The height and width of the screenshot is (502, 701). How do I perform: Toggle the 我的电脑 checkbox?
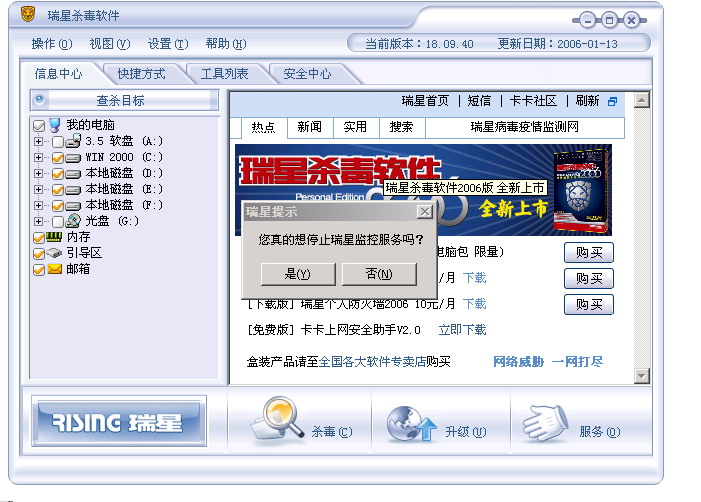[39, 126]
